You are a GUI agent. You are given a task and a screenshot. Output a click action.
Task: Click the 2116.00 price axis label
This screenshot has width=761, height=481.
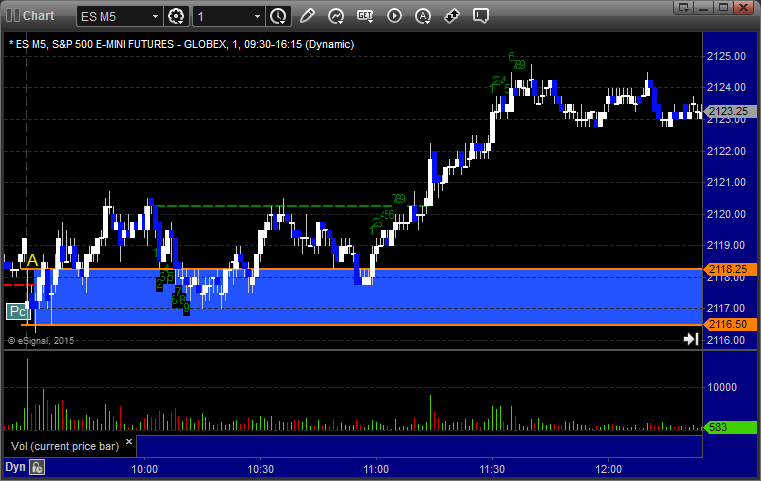coord(726,340)
